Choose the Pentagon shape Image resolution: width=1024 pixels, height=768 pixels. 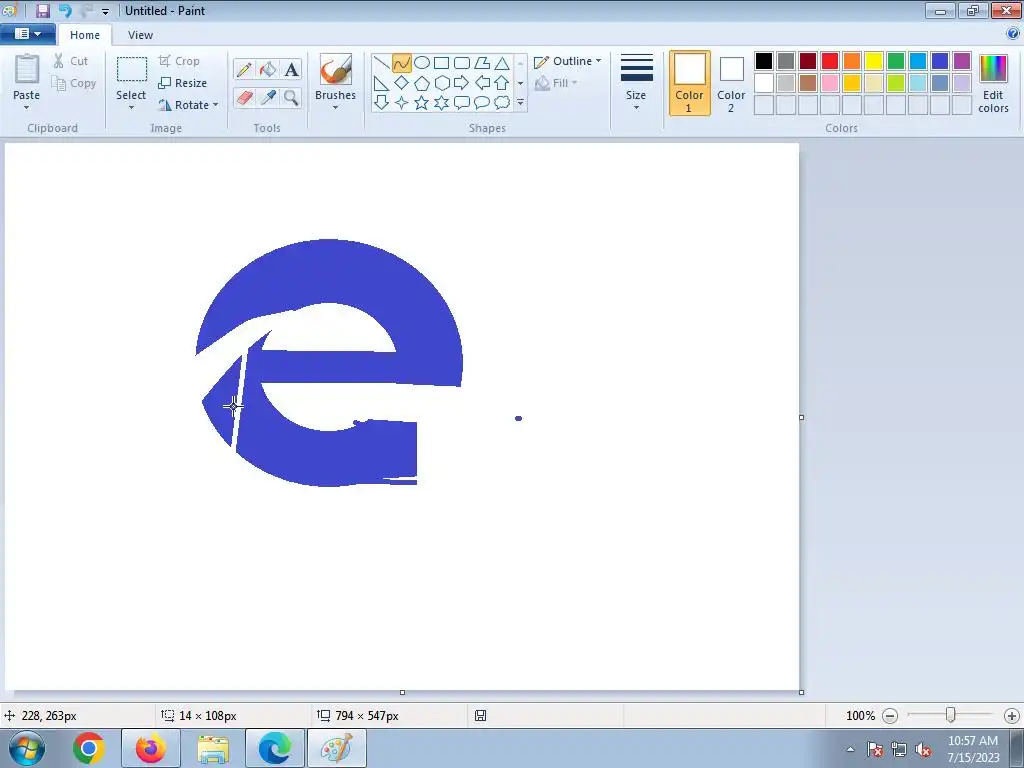tap(422, 83)
